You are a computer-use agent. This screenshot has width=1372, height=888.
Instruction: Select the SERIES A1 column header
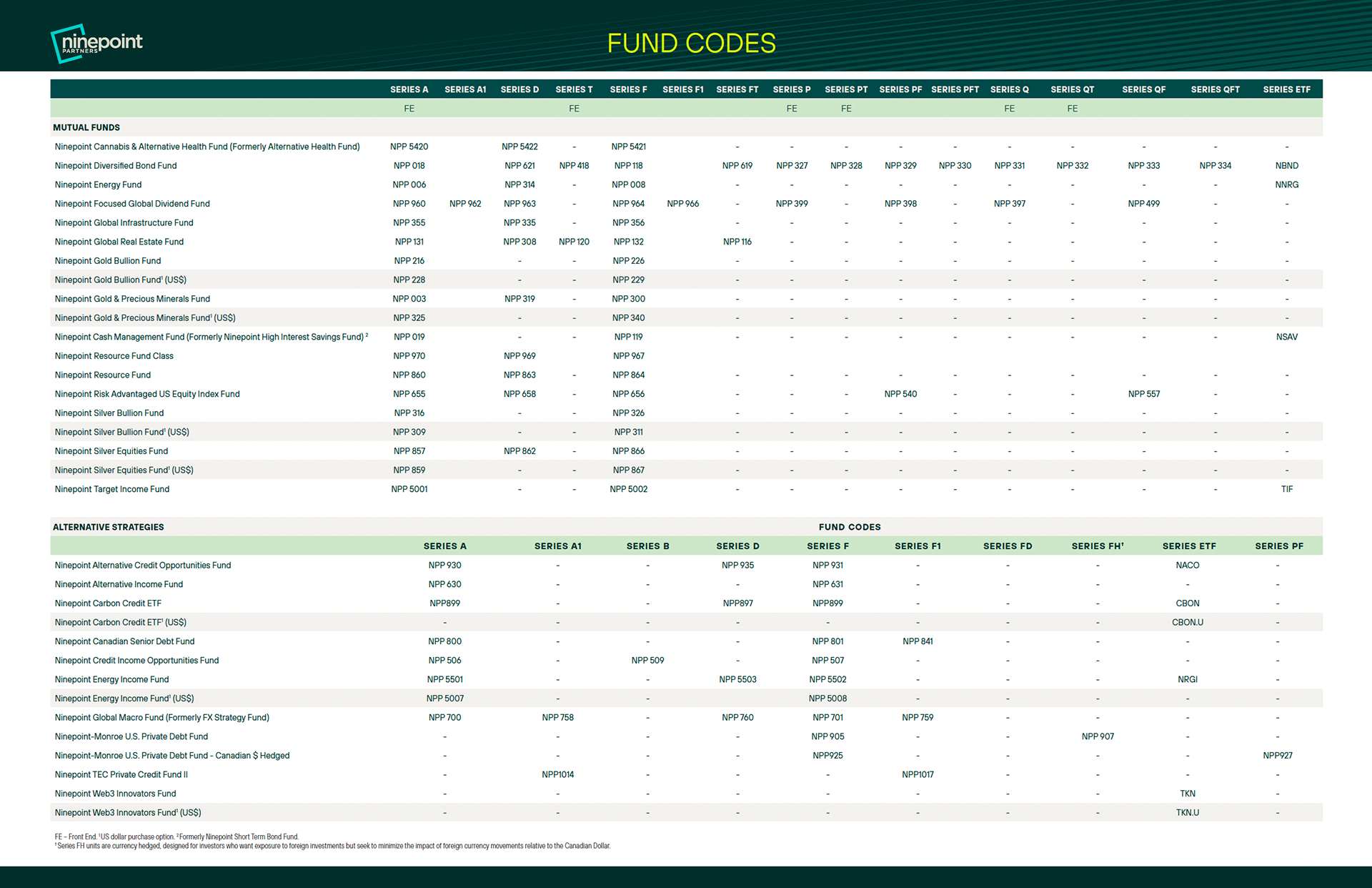465,89
